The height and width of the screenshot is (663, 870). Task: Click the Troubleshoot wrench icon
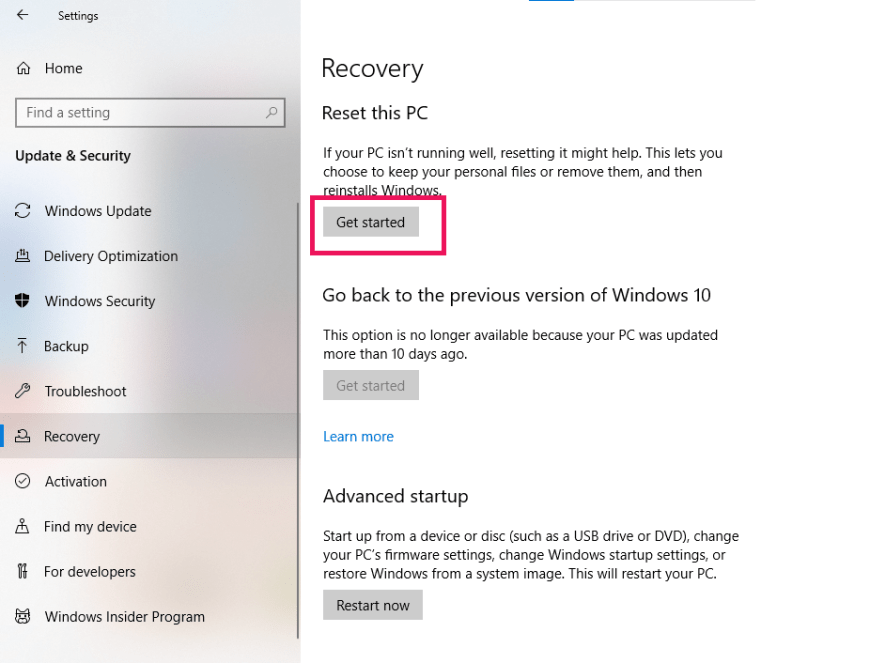[x=23, y=391]
